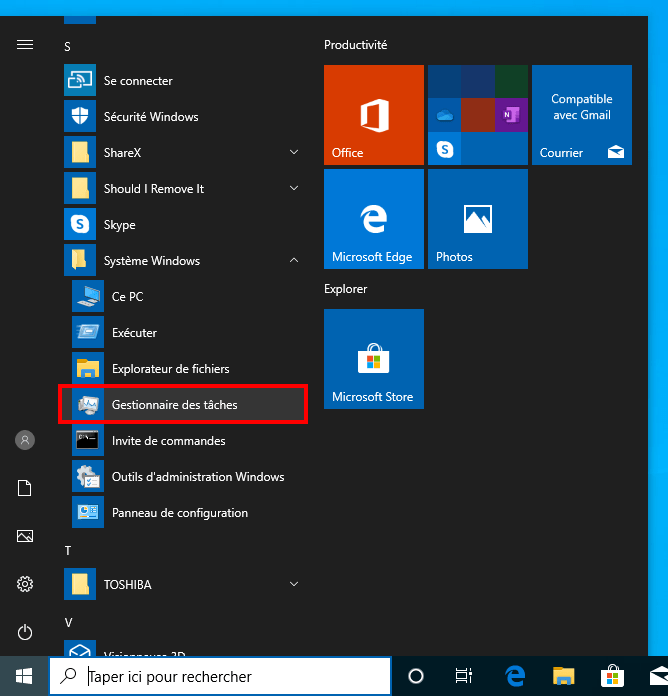The image size is (668, 696).
Task: Open the Microsoft Store tile
Action: point(374,359)
